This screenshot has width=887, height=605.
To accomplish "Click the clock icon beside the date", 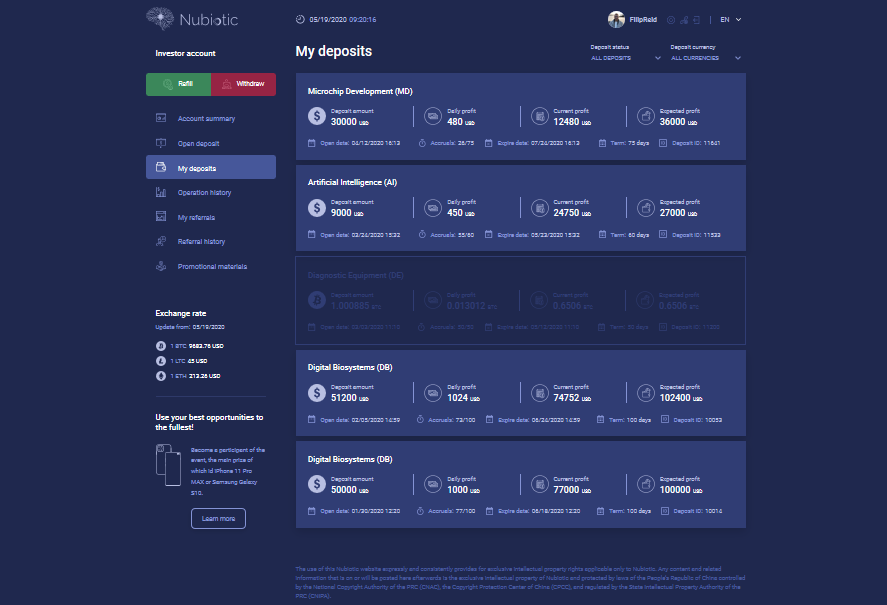I will point(300,19).
